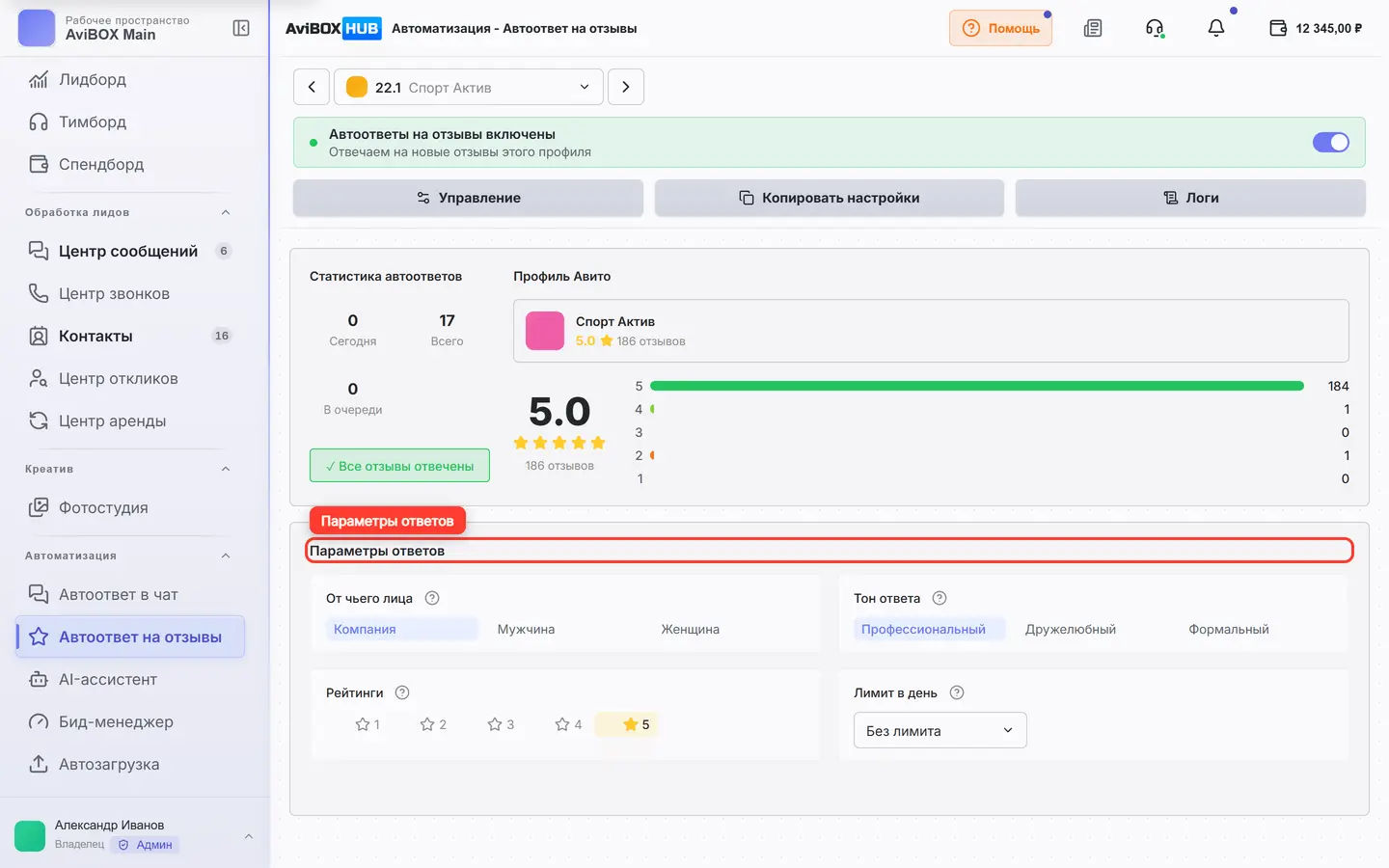Collapse the Автоматизация sidebar section
This screenshot has height=868, width=1389.
pyautogui.click(x=226, y=556)
